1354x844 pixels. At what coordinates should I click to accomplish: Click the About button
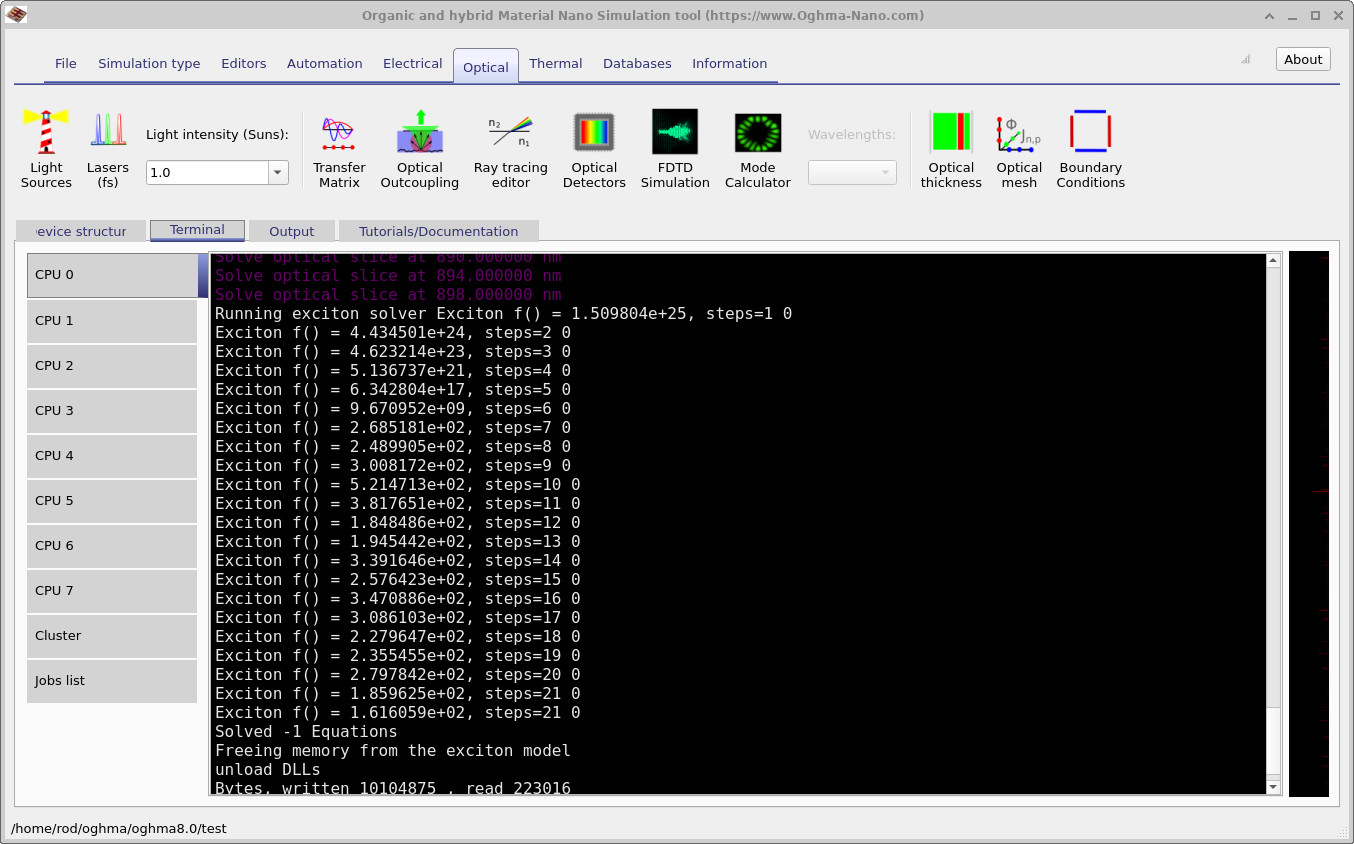pos(1303,59)
